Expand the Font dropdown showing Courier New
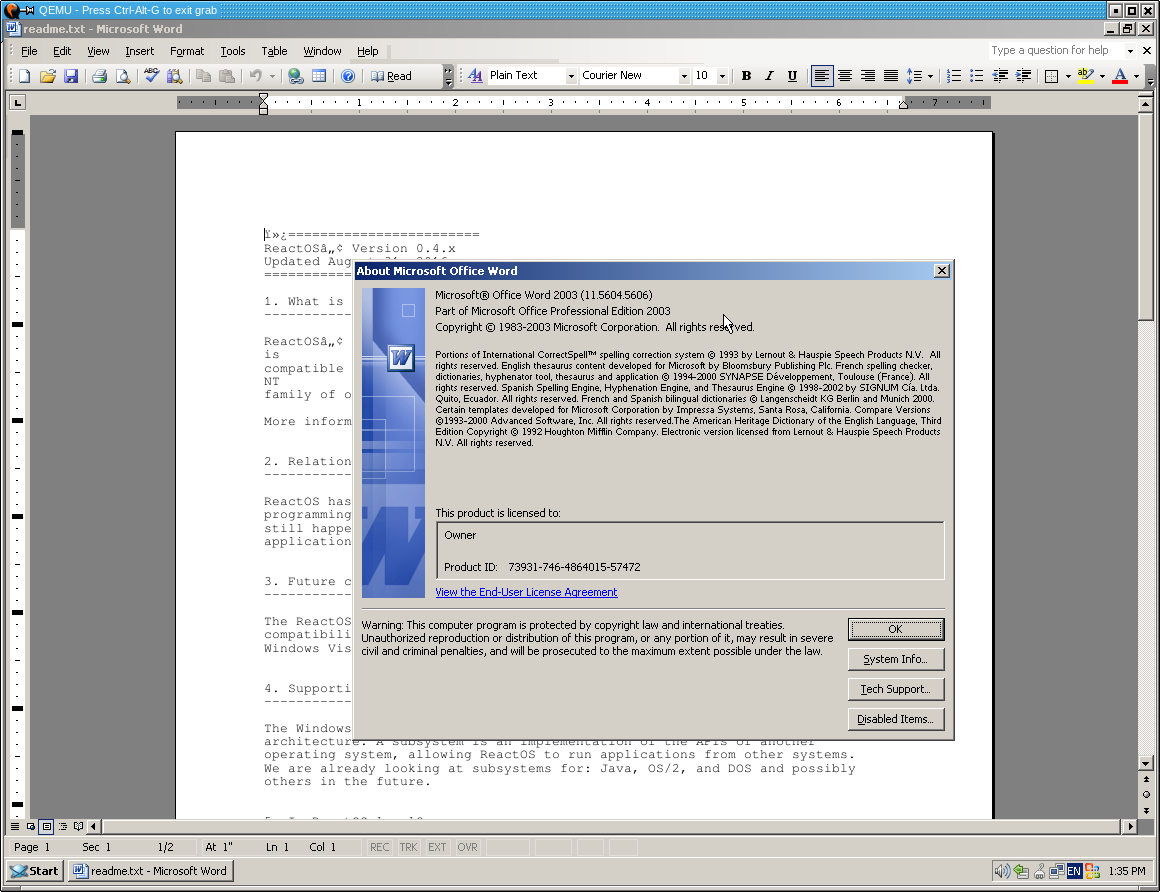Image resolution: width=1160 pixels, height=892 pixels. coord(684,76)
